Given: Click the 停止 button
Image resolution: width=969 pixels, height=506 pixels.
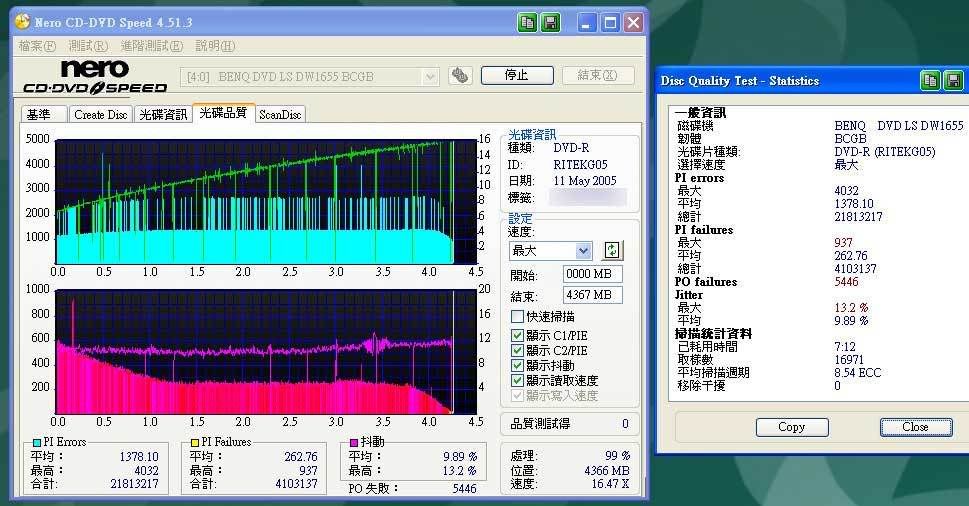Looking at the screenshot, I should click(517, 75).
